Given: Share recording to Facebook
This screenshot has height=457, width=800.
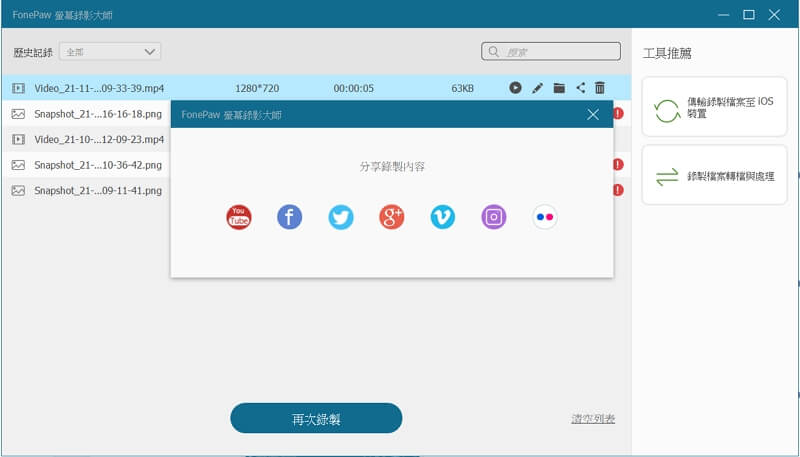Looking at the screenshot, I should point(289,217).
